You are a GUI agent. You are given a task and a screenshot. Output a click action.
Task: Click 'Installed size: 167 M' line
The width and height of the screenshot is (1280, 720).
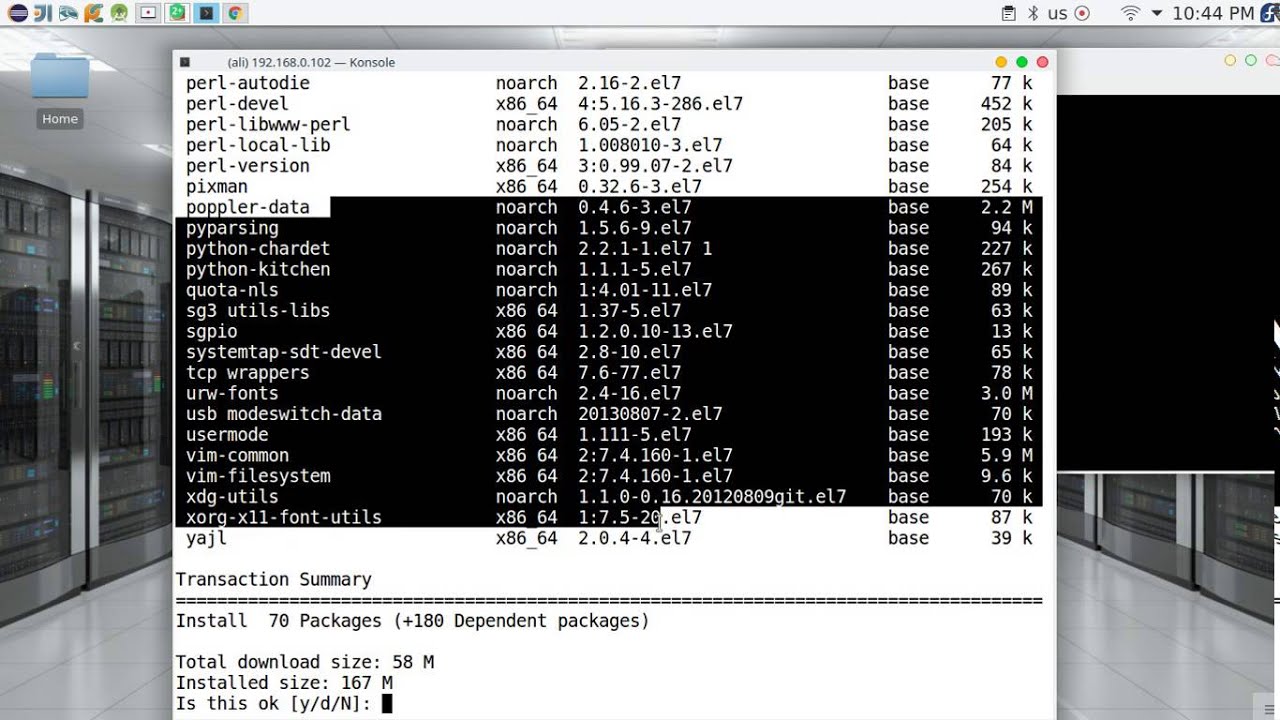284,683
